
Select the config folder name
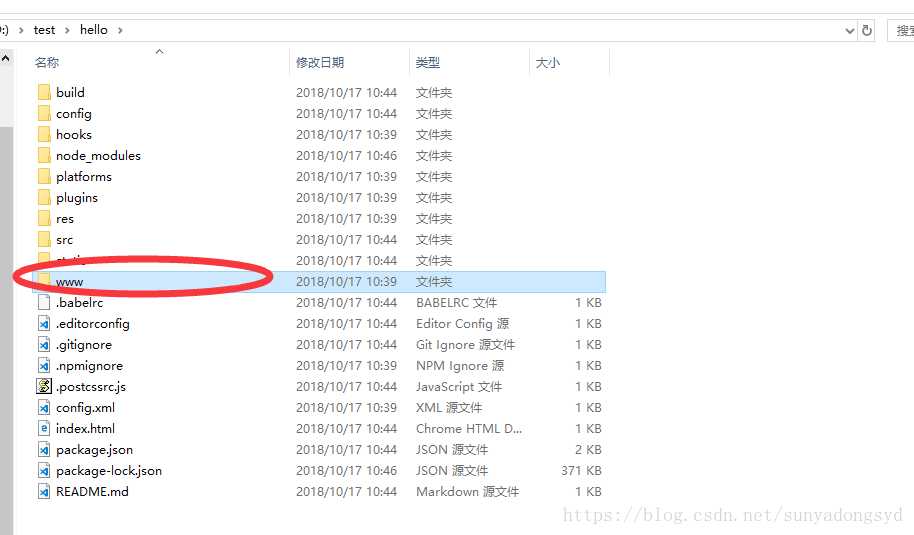74,114
